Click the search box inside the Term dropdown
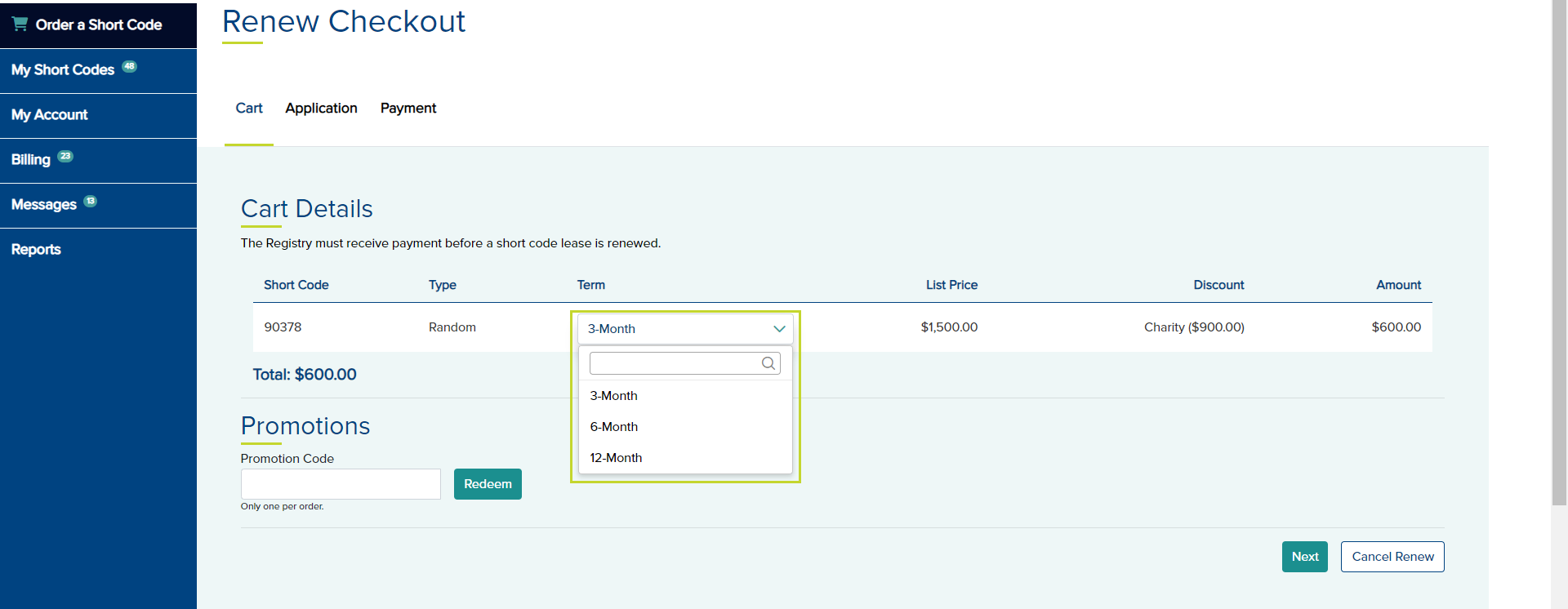Viewport: 1568px width, 609px height. 674,363
